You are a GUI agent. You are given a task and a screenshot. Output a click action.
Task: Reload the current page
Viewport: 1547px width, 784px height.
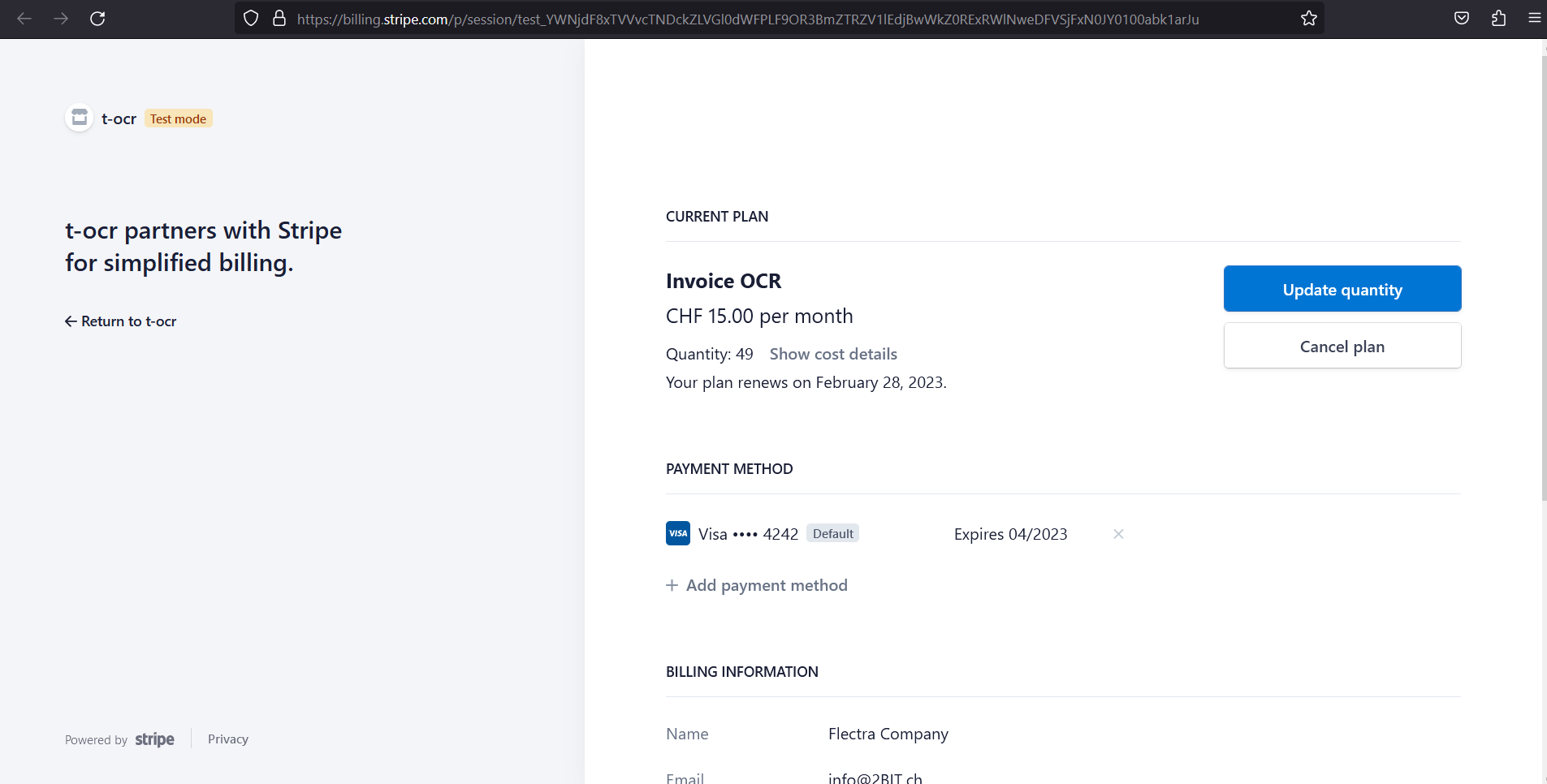(x=98, y=18)
